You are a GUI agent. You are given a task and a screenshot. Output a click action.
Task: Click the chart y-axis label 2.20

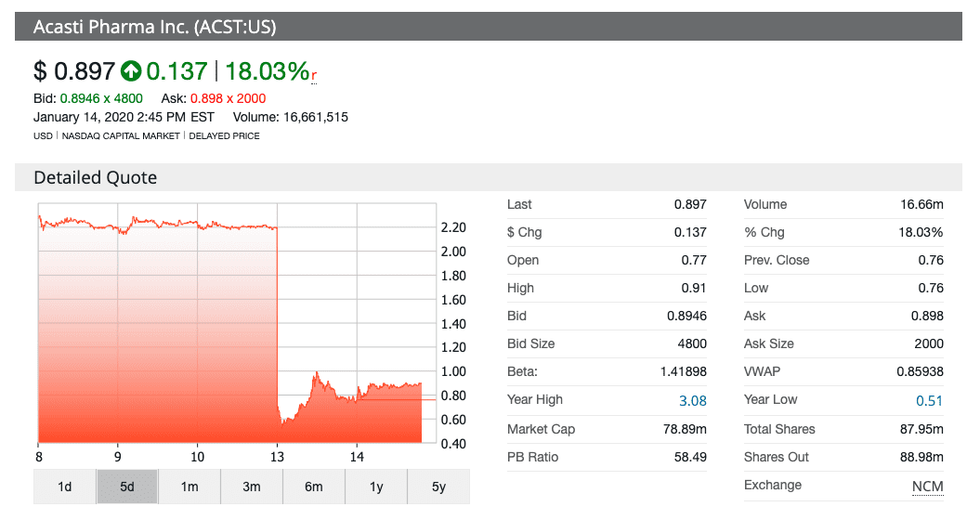[x=453, y=228]
